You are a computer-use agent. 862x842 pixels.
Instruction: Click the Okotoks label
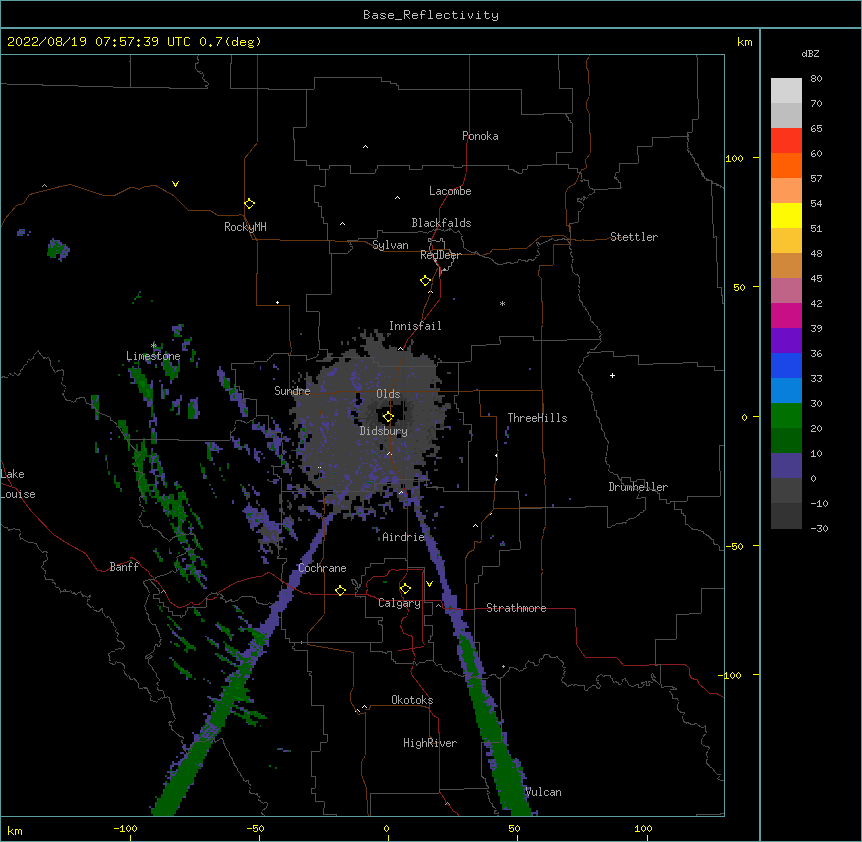click(412, 700)
